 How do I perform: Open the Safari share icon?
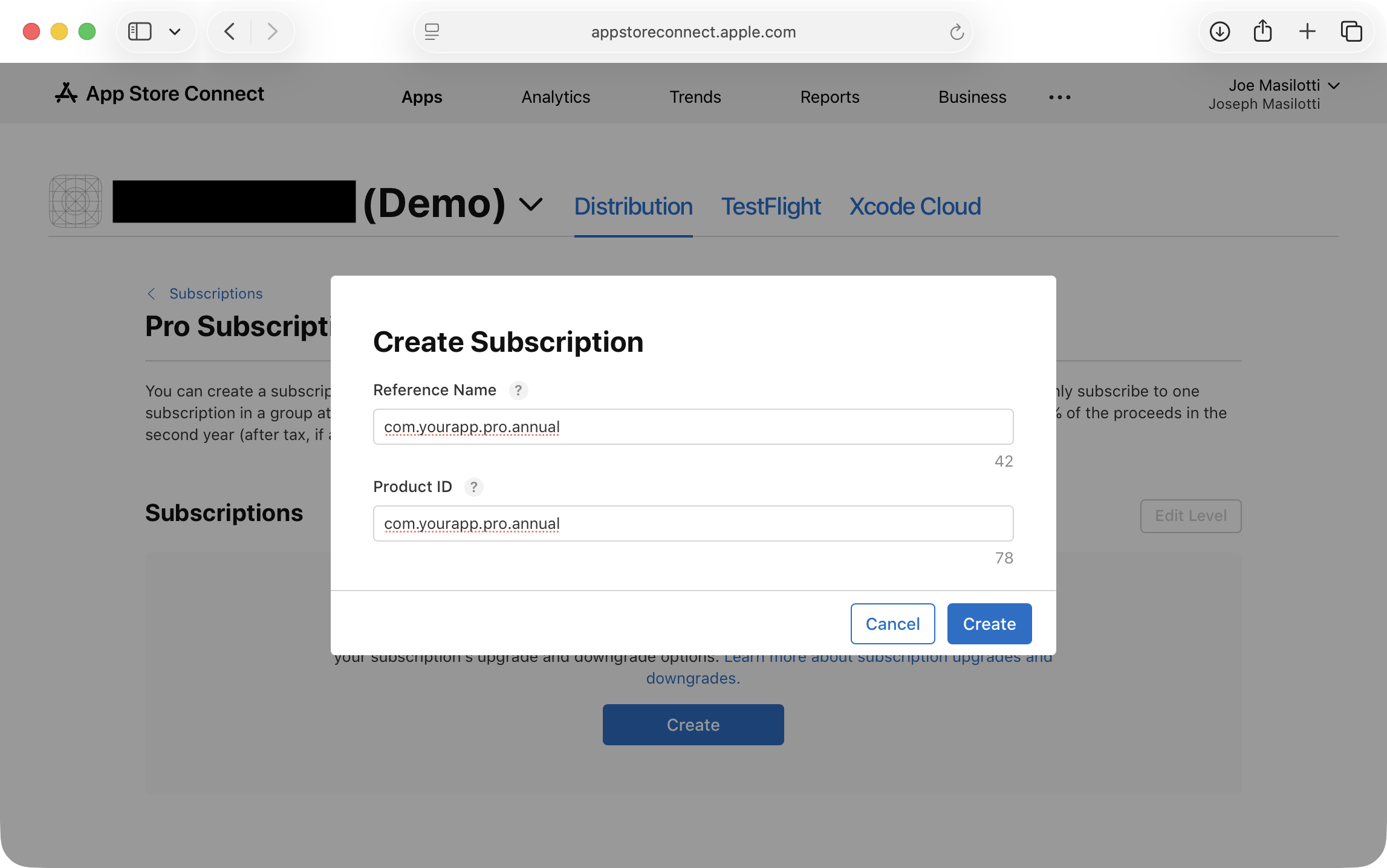click(x=1262, y=31)
